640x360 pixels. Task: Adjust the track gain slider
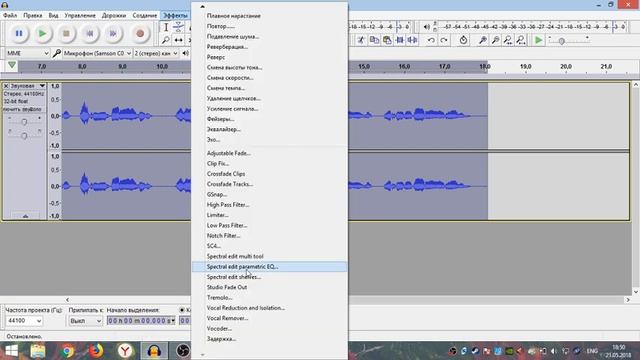(24, 122)
